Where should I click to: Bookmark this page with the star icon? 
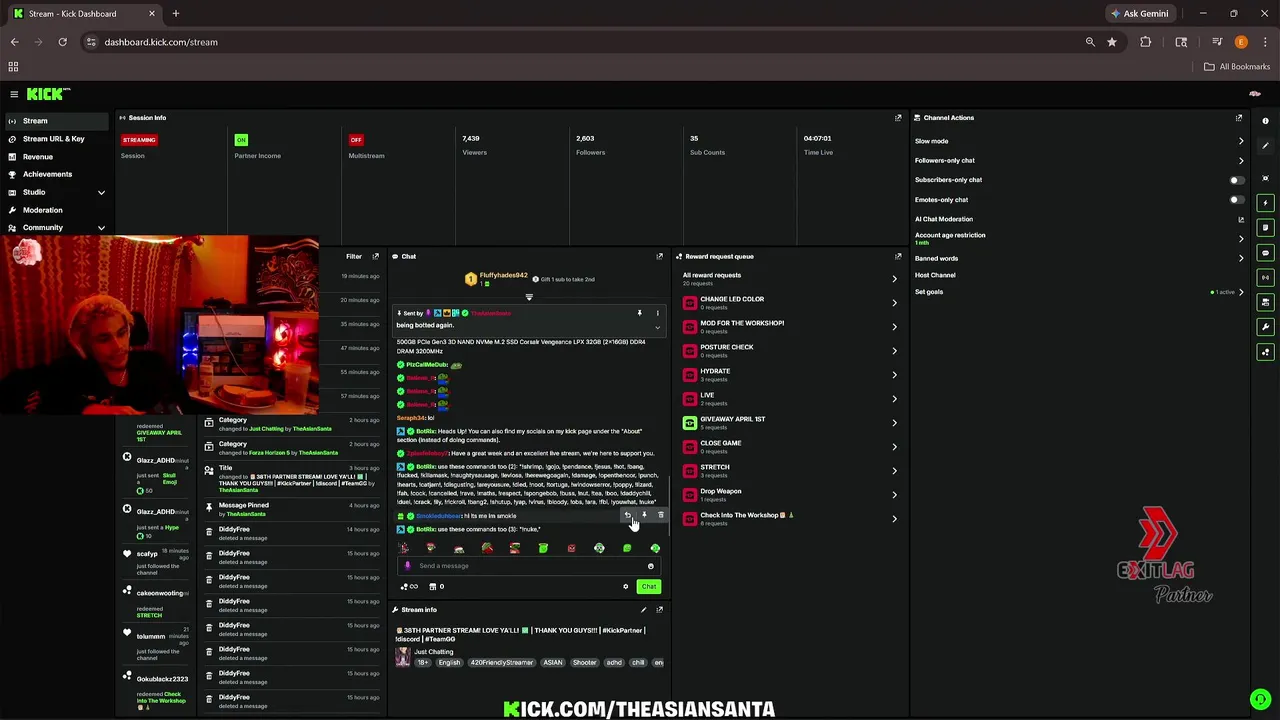coord(1112,42)
